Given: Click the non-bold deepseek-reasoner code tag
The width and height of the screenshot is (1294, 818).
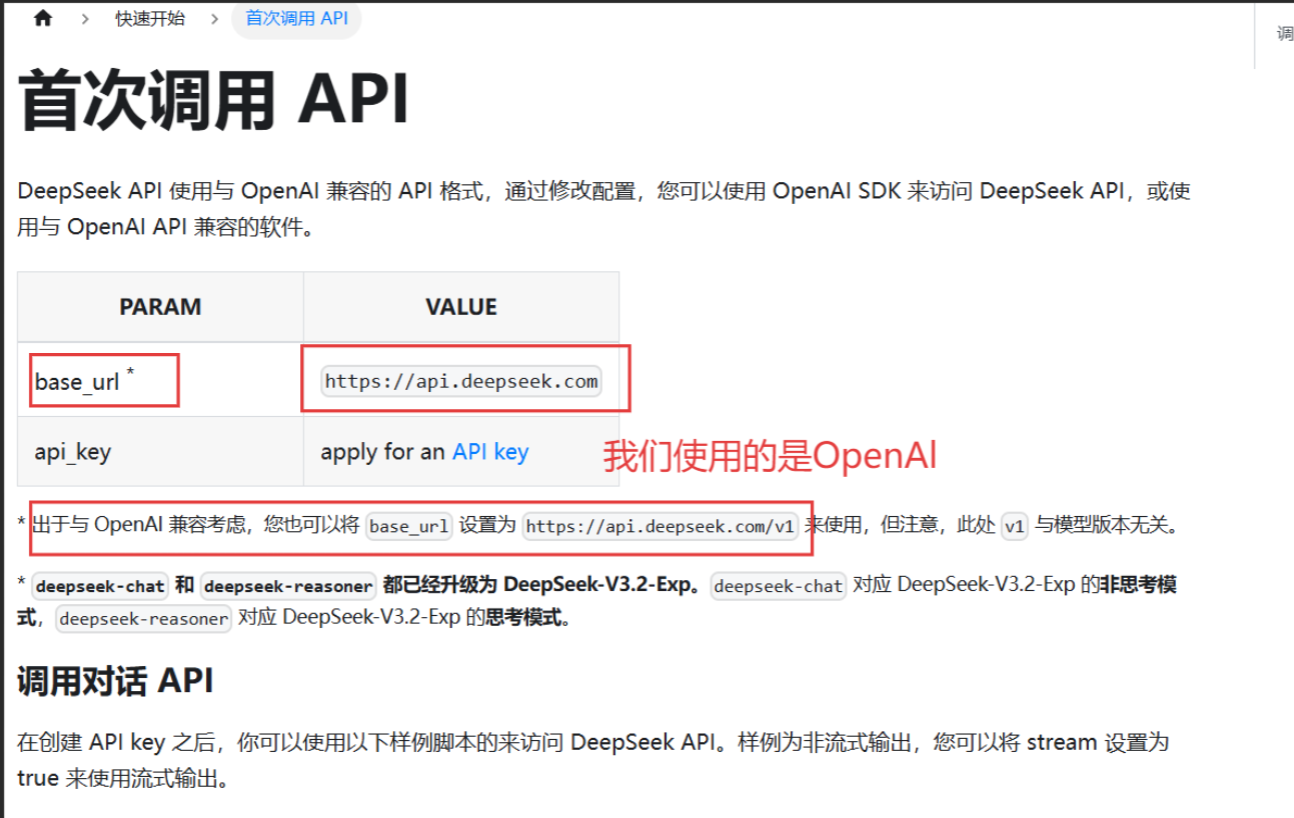Looking at the screenshot, I should tap(144, 619).
